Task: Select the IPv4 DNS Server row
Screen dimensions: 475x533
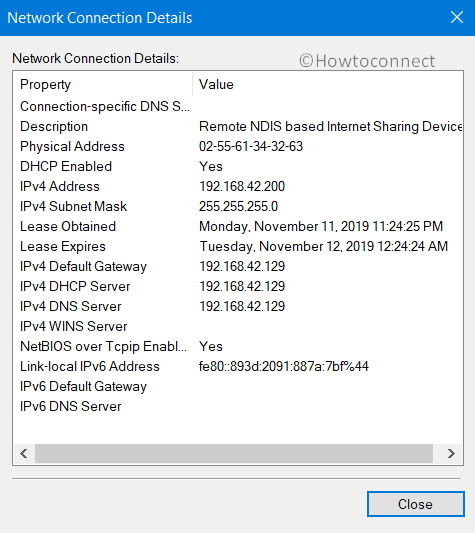Action: [x=238, y=306]
